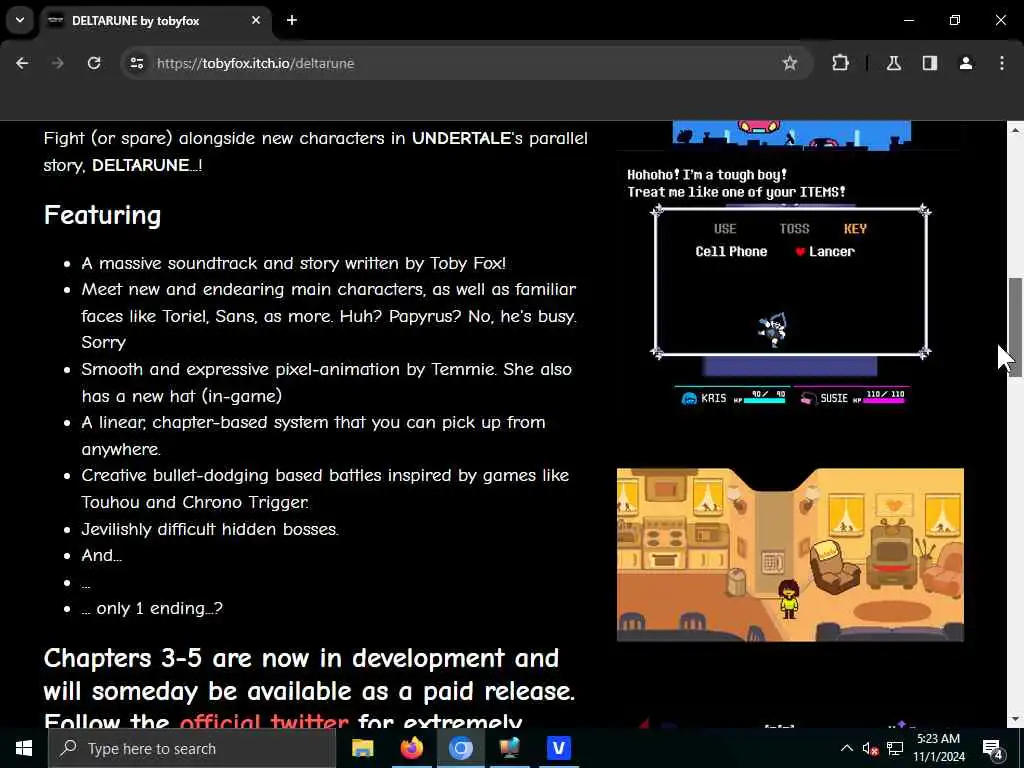The height and width of the screenshot is (768, 1024).
Task: Go back to the previous page
Action: (x=22, y=63)
